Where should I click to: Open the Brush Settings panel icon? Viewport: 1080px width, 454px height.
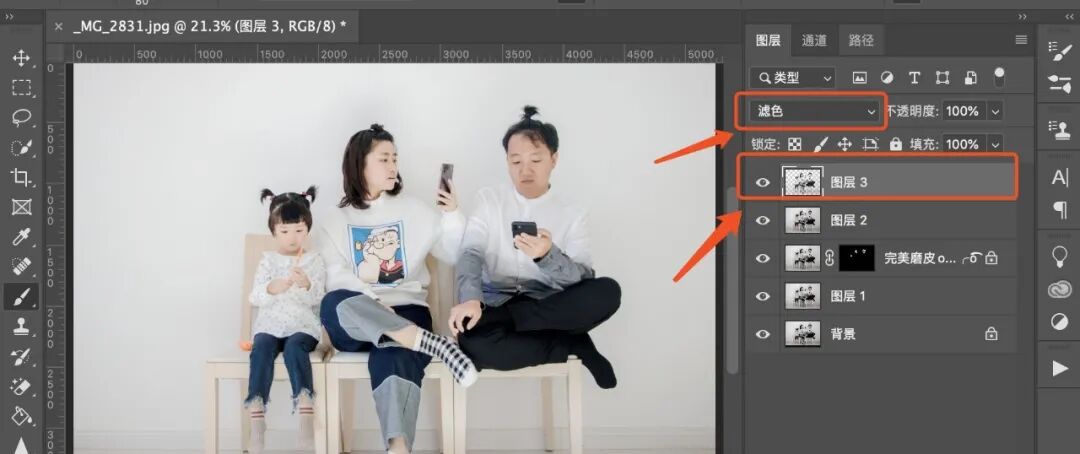point(1059,51)
